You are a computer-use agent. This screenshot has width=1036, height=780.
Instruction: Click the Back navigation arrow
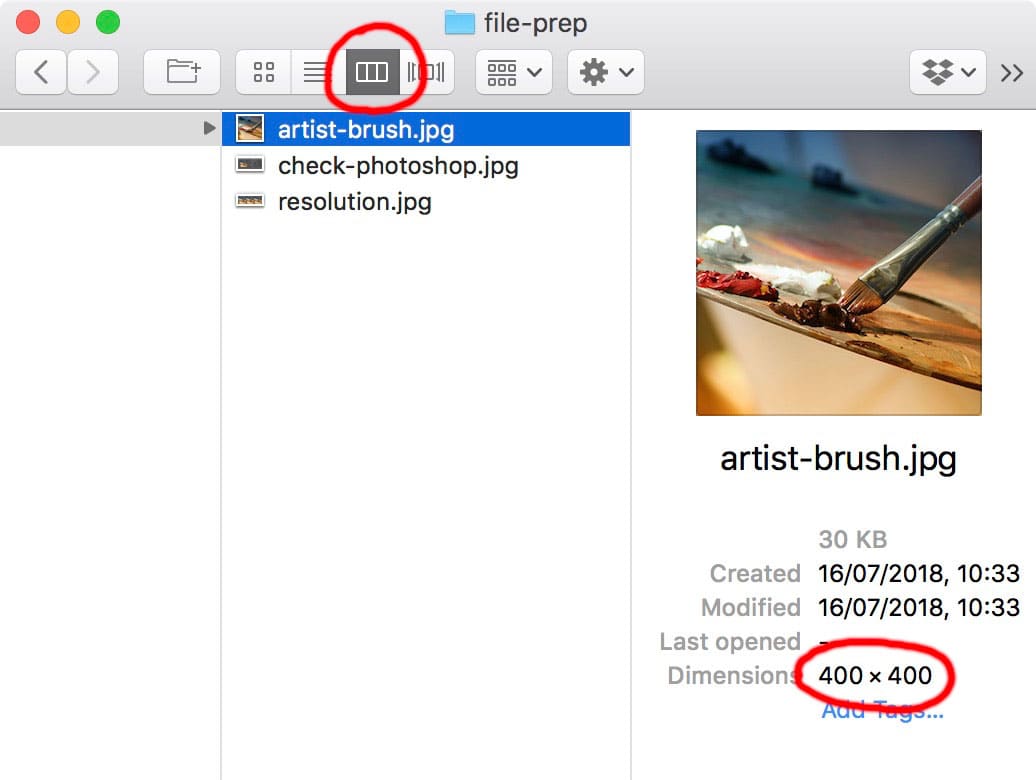pos(41,72)
